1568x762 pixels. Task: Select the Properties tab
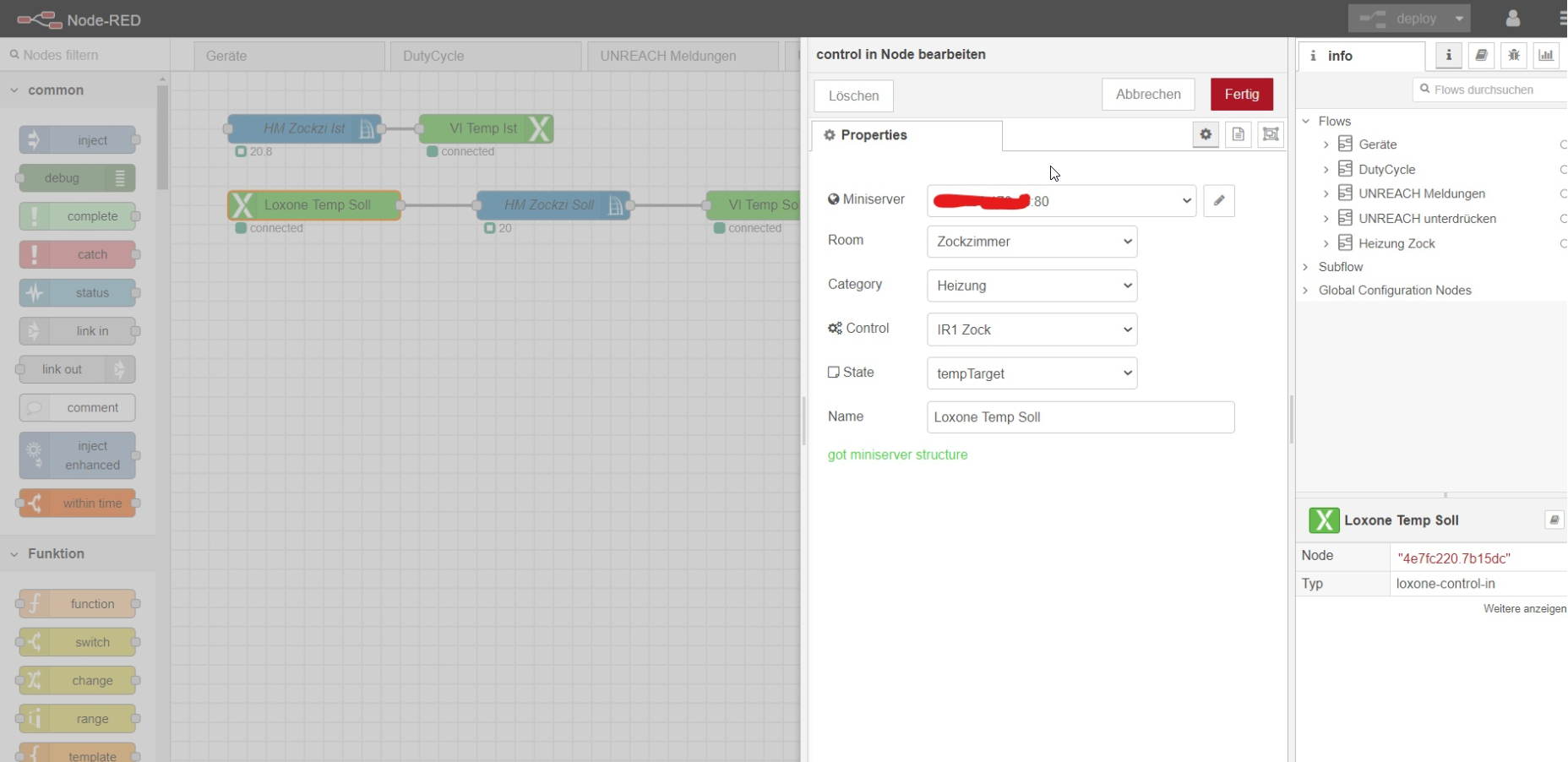click(906, 135)
